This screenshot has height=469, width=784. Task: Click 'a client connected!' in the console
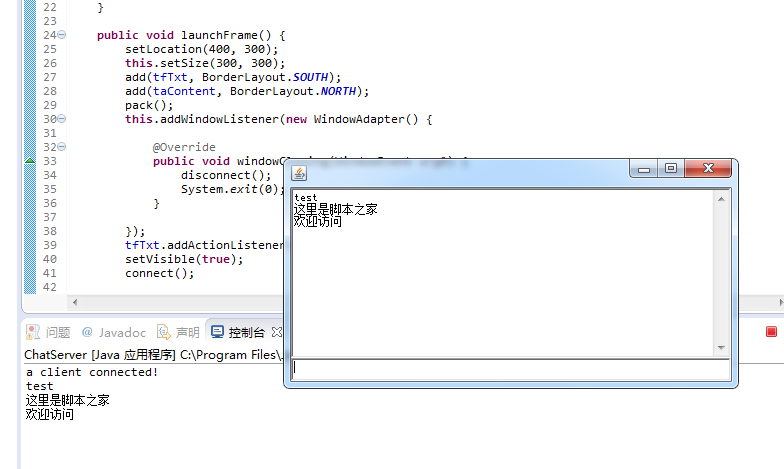pyautogui.click(x=92, y=372)
